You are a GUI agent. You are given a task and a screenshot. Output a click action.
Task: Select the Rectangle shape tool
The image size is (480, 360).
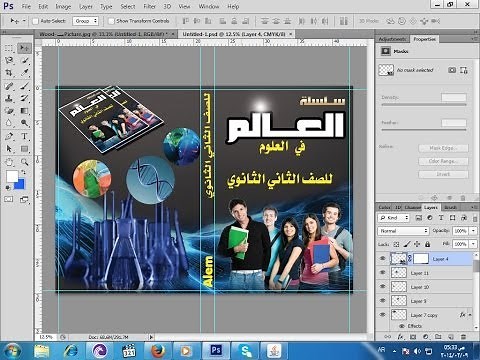[x=24, y=149]
